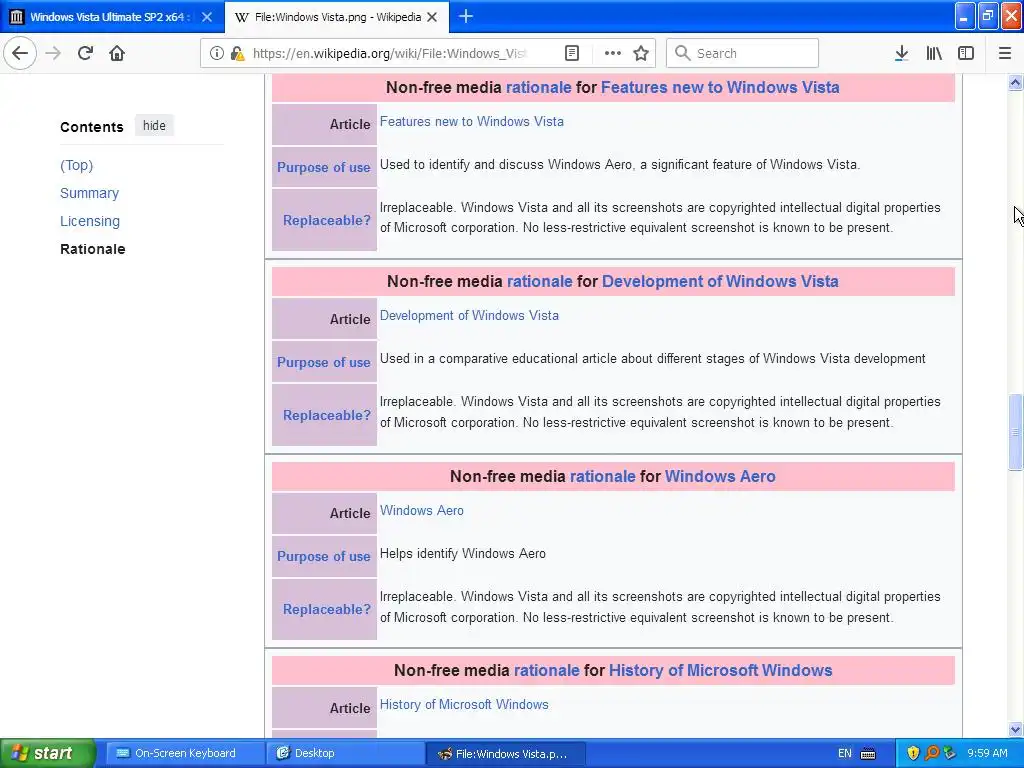Screen dimensions: 1024x768
Task: Close the Windows Vista Ultimate SP2 tab
Action: [207, 17]
